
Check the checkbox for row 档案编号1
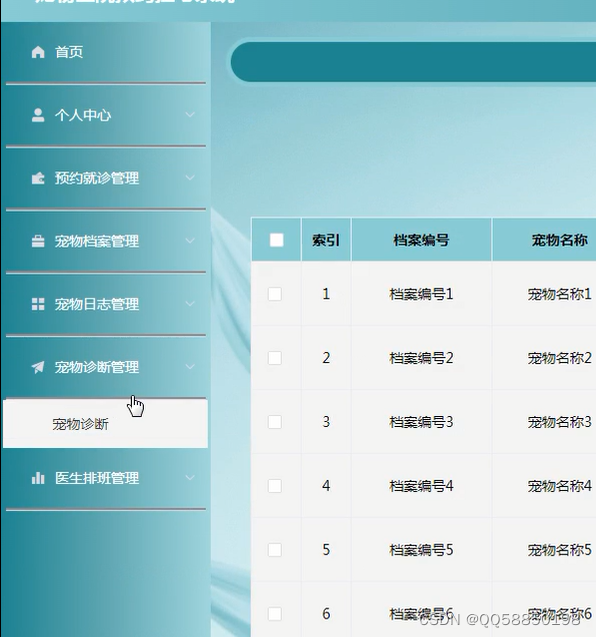click(275, 294)
